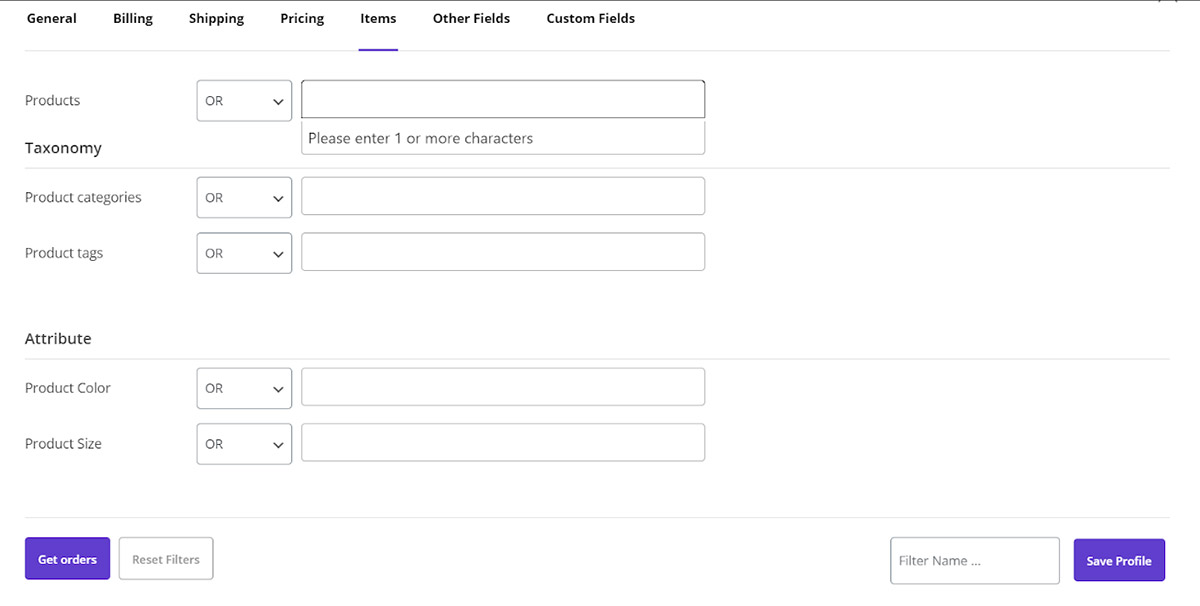Click the Save Profile button

point(1119,560)
